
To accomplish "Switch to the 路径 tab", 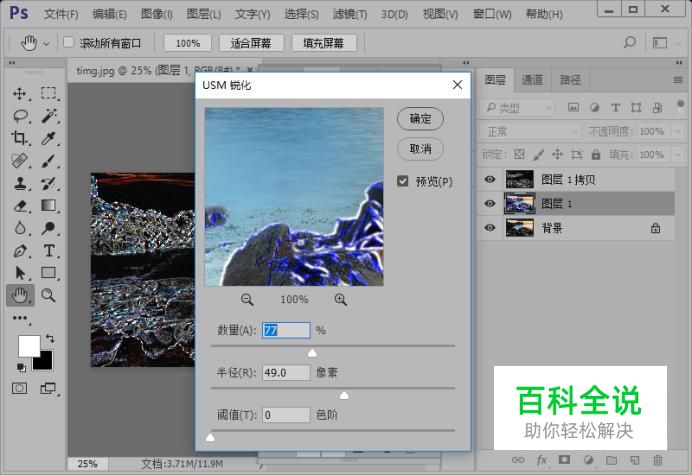I will point(570,80).
